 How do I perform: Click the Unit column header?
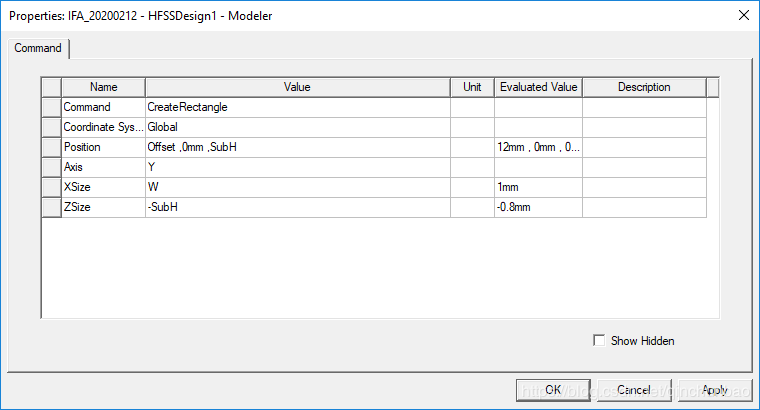click(472, 87)
